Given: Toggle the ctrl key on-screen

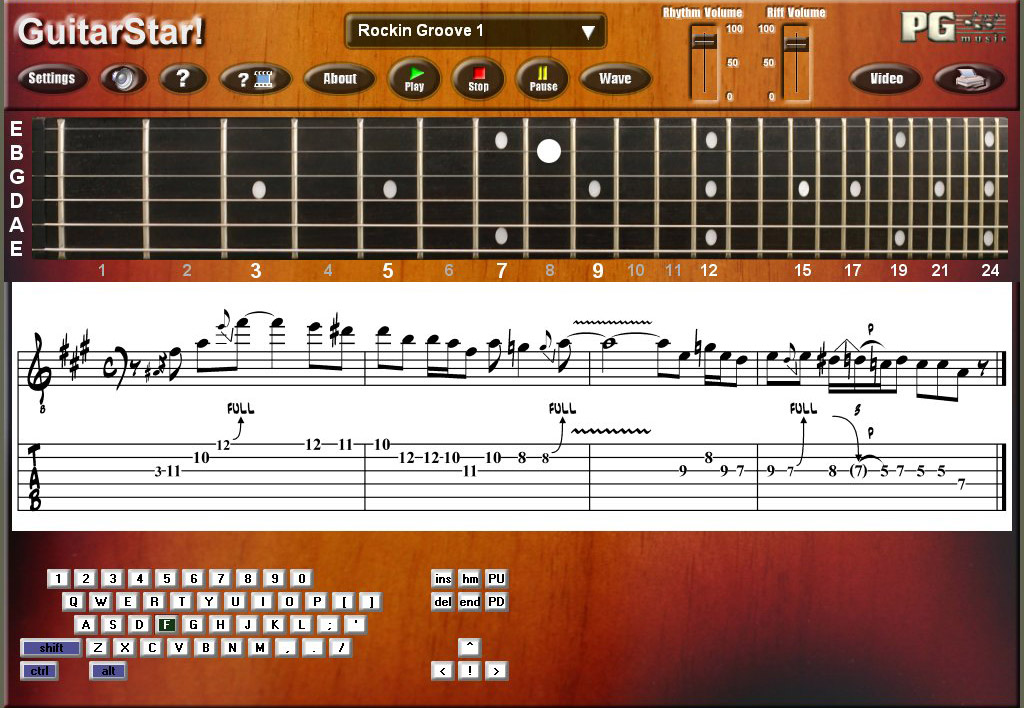Looking at the screenshot, I should 39,671.
